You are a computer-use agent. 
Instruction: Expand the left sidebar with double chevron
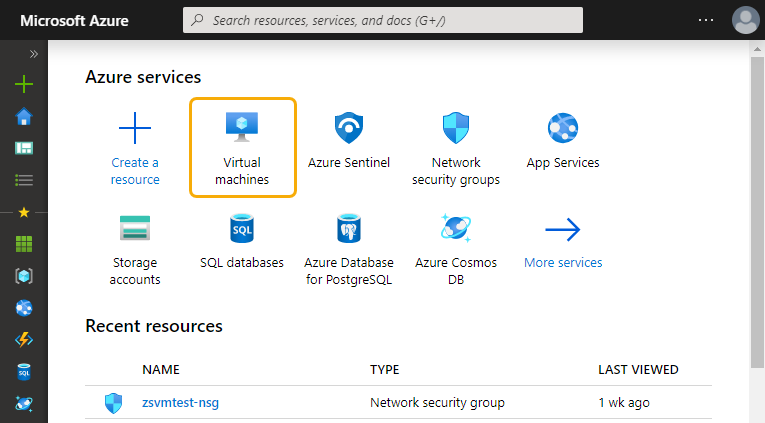34,54
